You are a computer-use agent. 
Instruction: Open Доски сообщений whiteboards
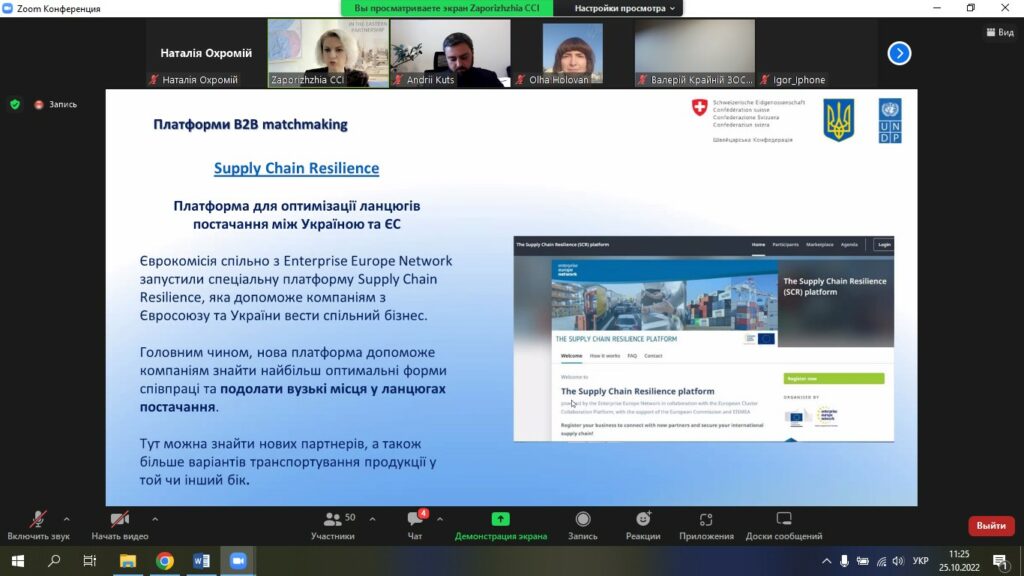coord(784,526)
